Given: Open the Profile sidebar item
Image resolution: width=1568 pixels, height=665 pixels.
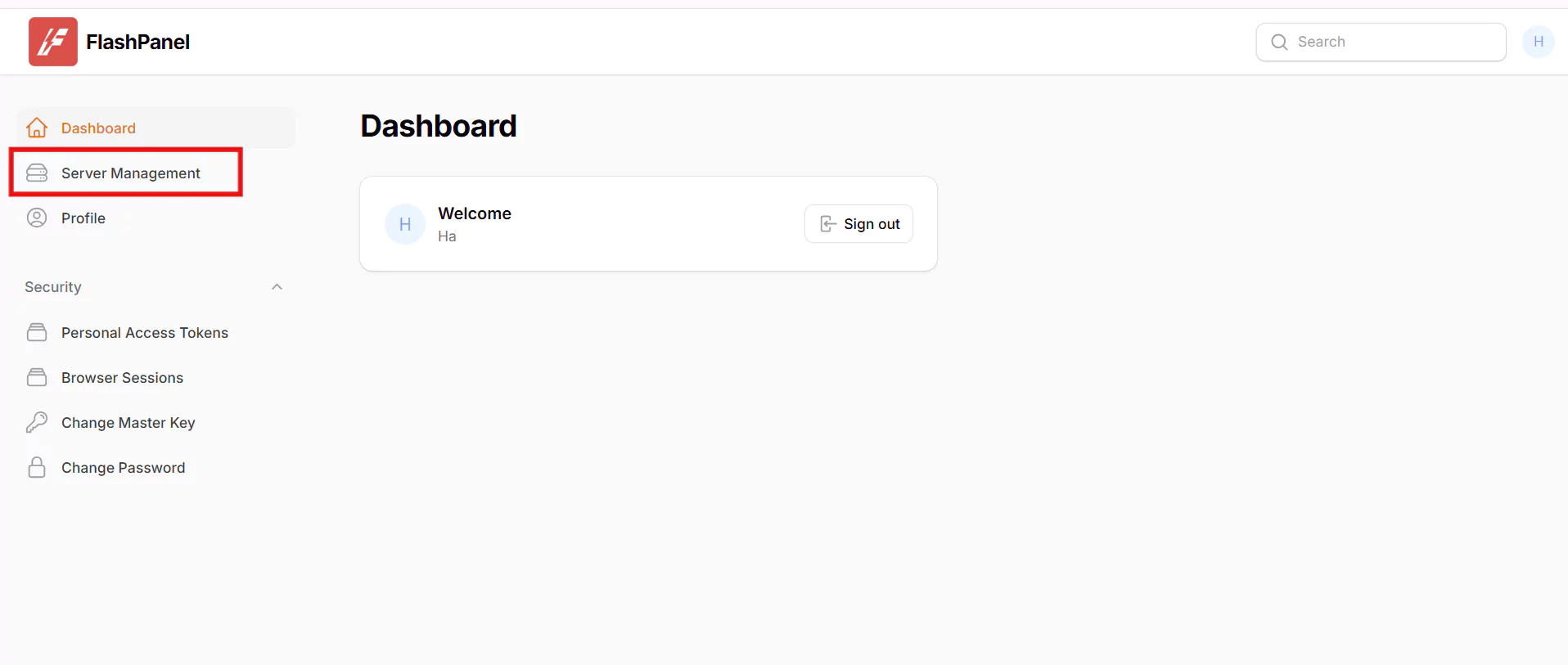Looking at the screenshot, I should pyautogui.click(x=83, y=218).
